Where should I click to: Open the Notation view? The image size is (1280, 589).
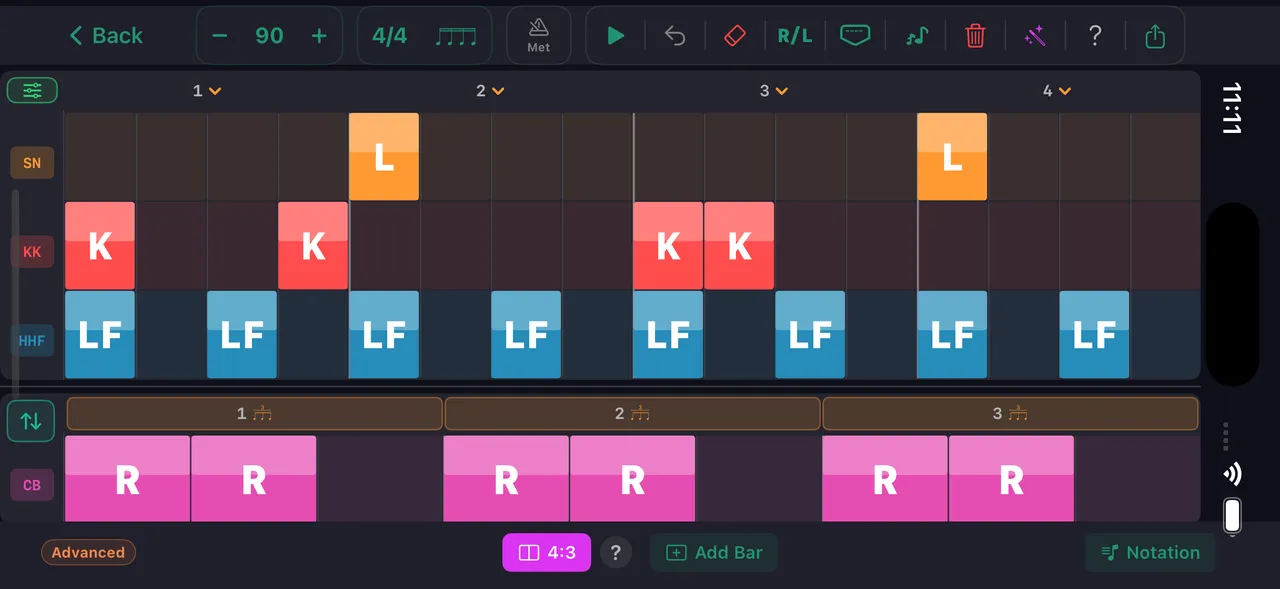coord(1150,552)
